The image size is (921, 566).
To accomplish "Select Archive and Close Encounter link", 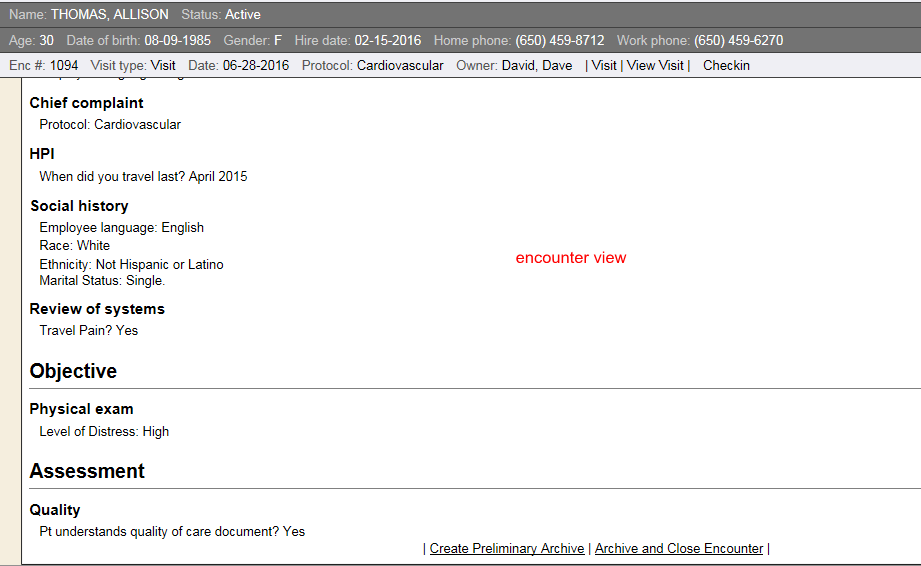I will click(679, 548).
